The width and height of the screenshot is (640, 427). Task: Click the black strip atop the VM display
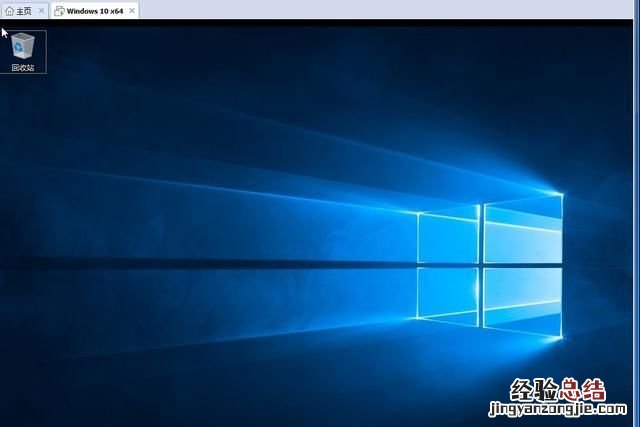[x=320, y=21]
